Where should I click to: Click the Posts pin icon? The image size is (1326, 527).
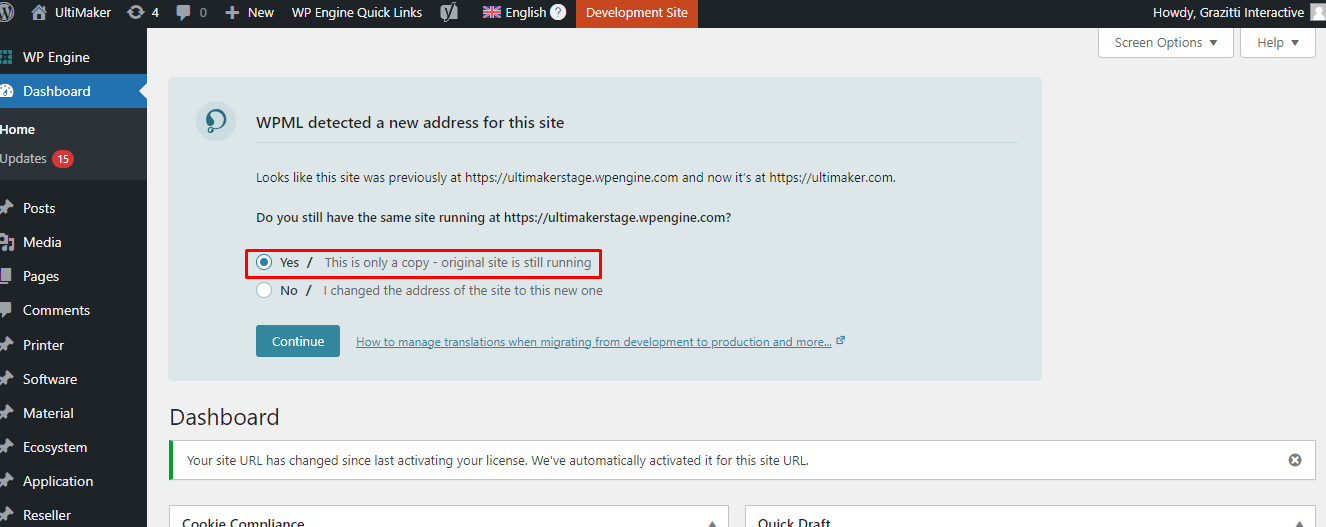click(6, 208)
